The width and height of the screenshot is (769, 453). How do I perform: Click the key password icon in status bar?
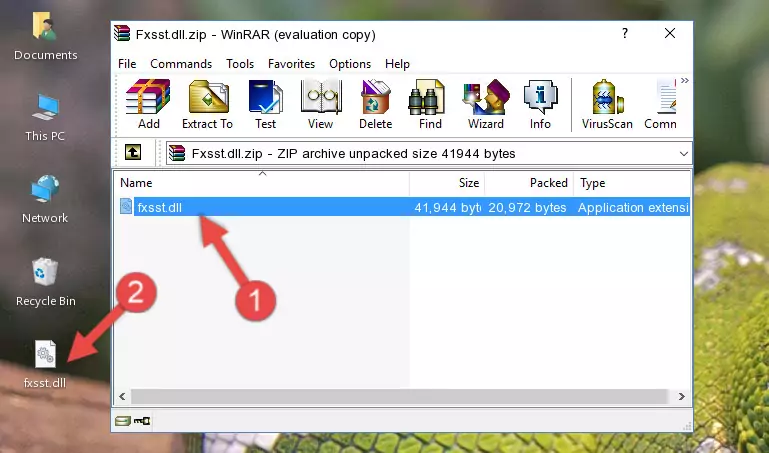point(142,421)
